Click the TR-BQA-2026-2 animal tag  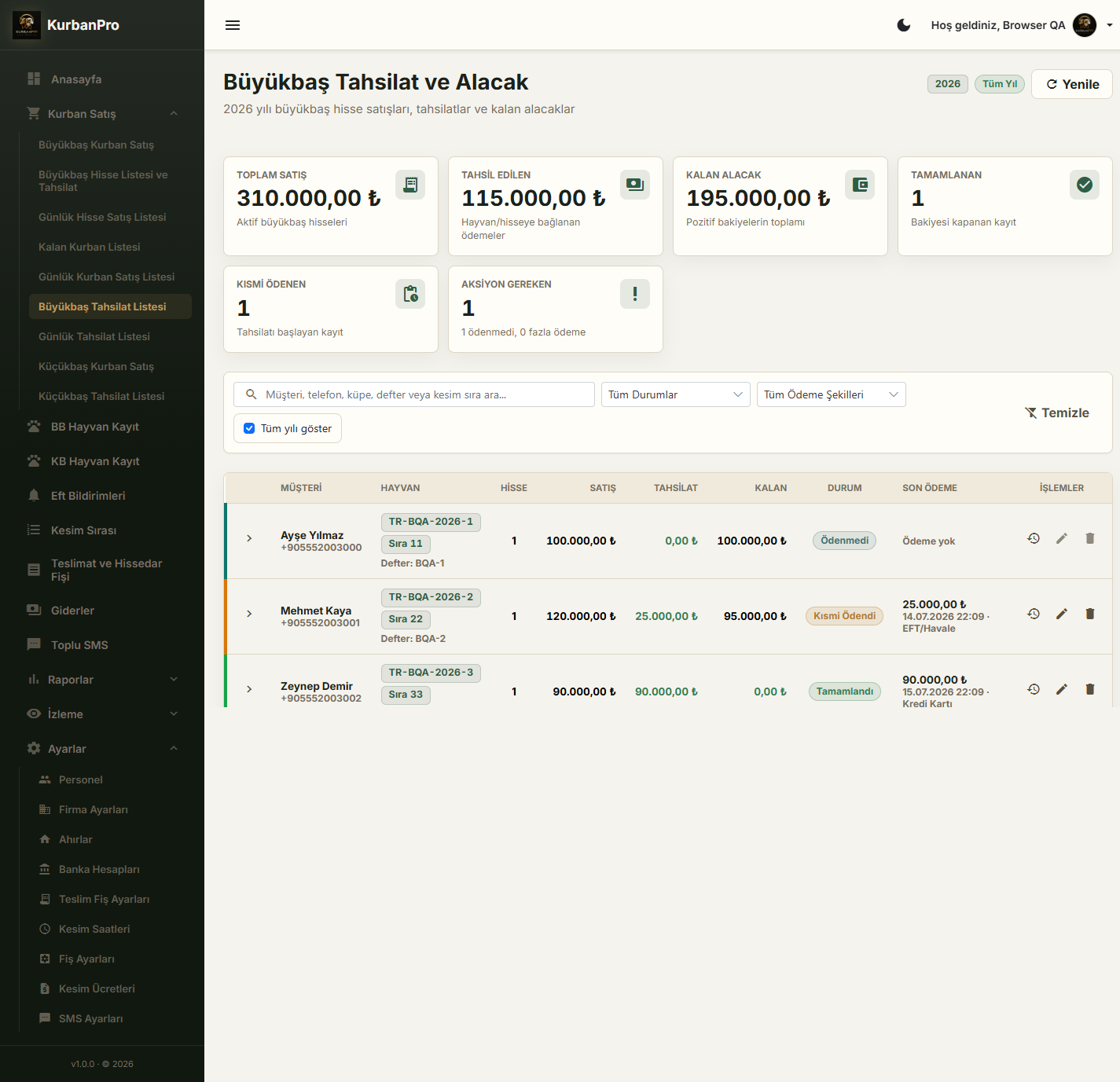click(x=431, y=597)
